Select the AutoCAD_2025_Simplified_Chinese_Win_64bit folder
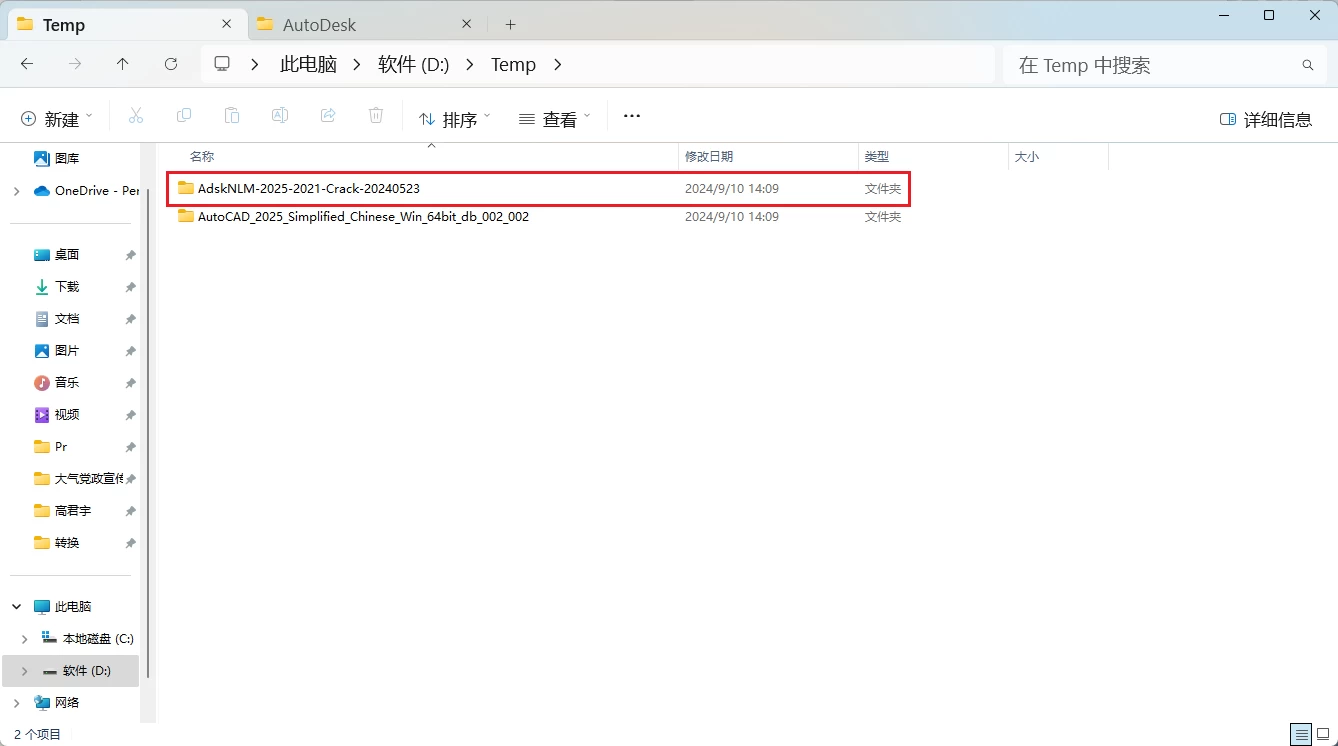The image size is (1338, 746). tap(539, 216)
